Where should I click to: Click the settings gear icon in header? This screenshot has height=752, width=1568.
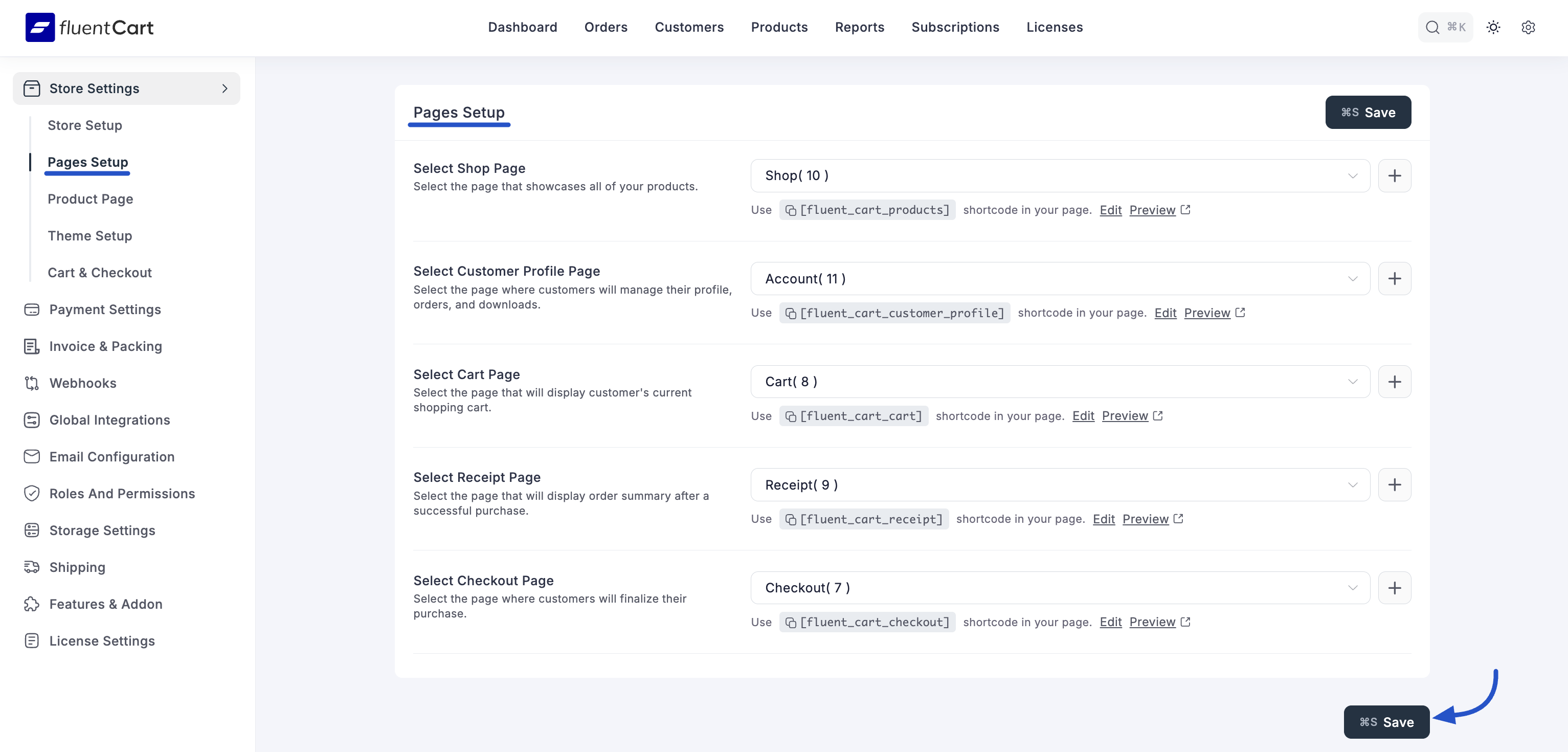[x=1528, y=28]
